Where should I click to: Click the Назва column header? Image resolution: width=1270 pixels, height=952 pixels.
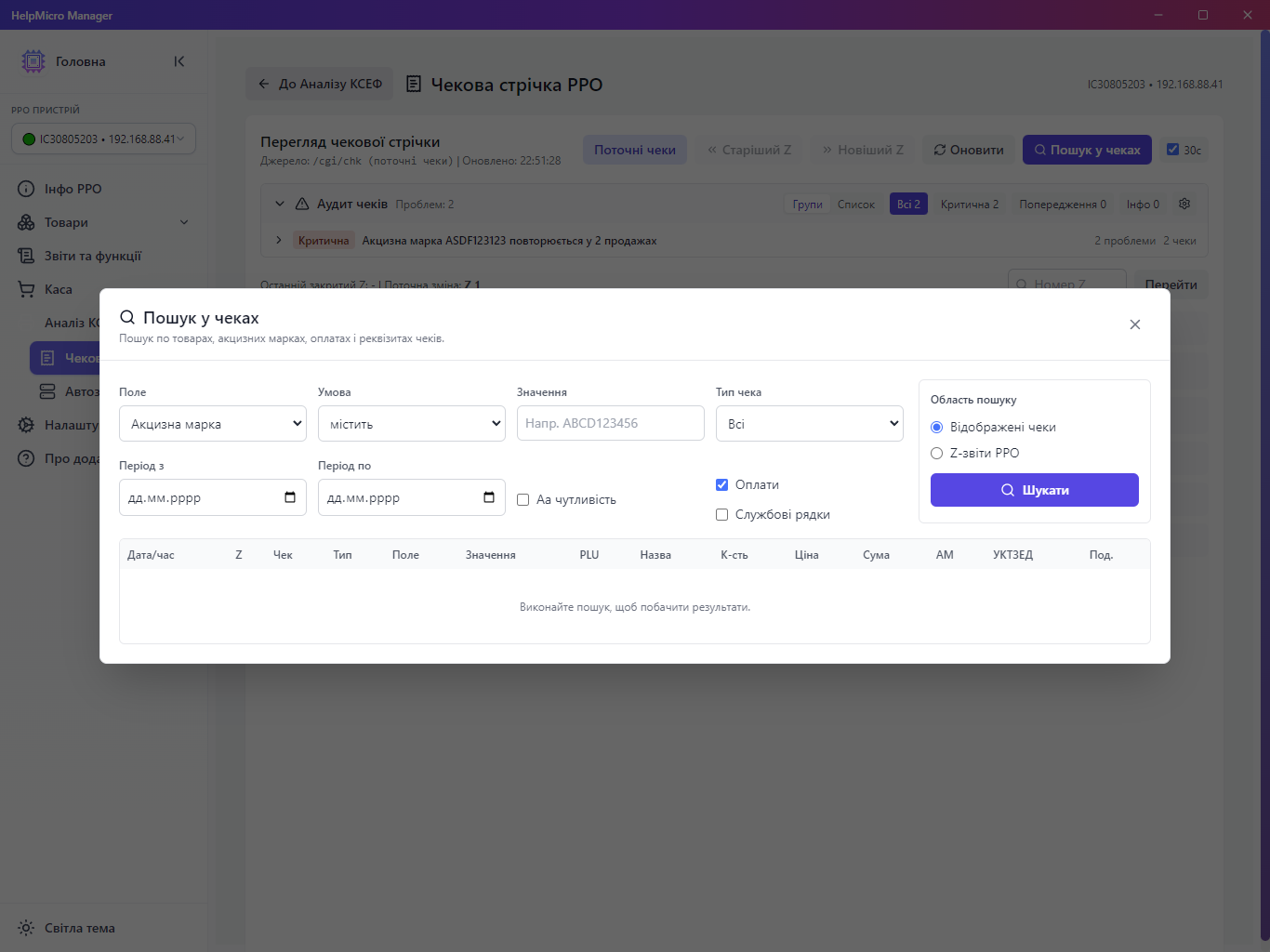pyautogui.click(x=655, y=555)
